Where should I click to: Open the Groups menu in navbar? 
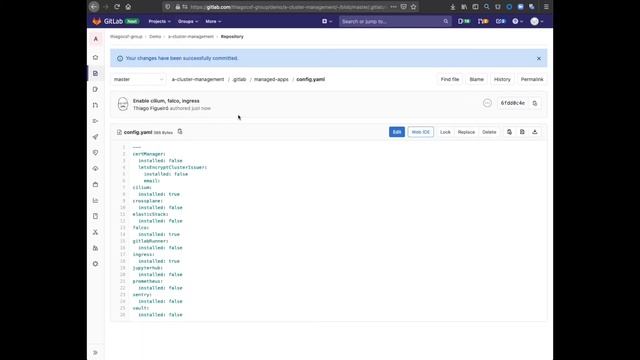tap(188, 21)
